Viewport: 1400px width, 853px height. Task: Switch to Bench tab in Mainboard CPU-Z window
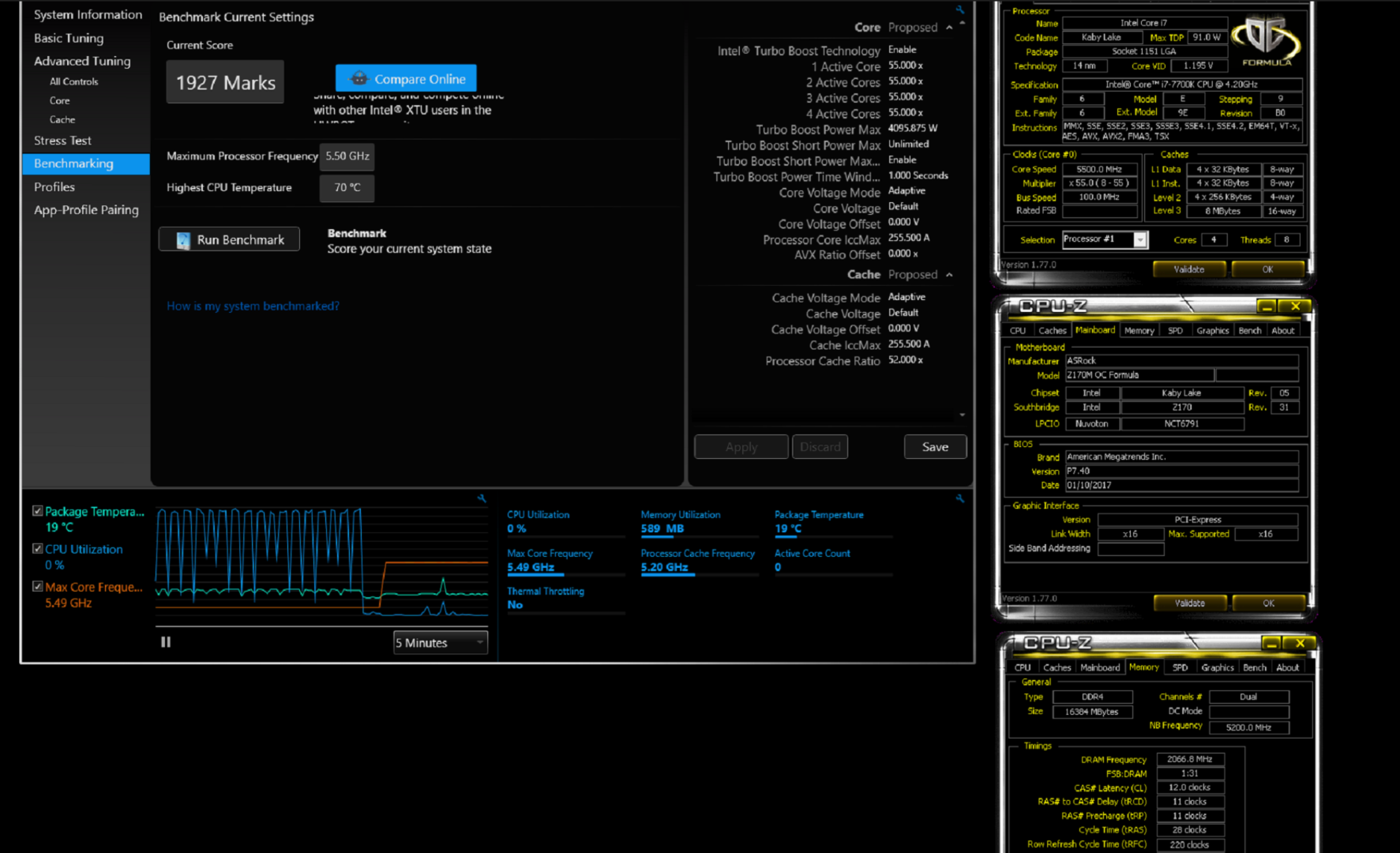[1249, 330]
